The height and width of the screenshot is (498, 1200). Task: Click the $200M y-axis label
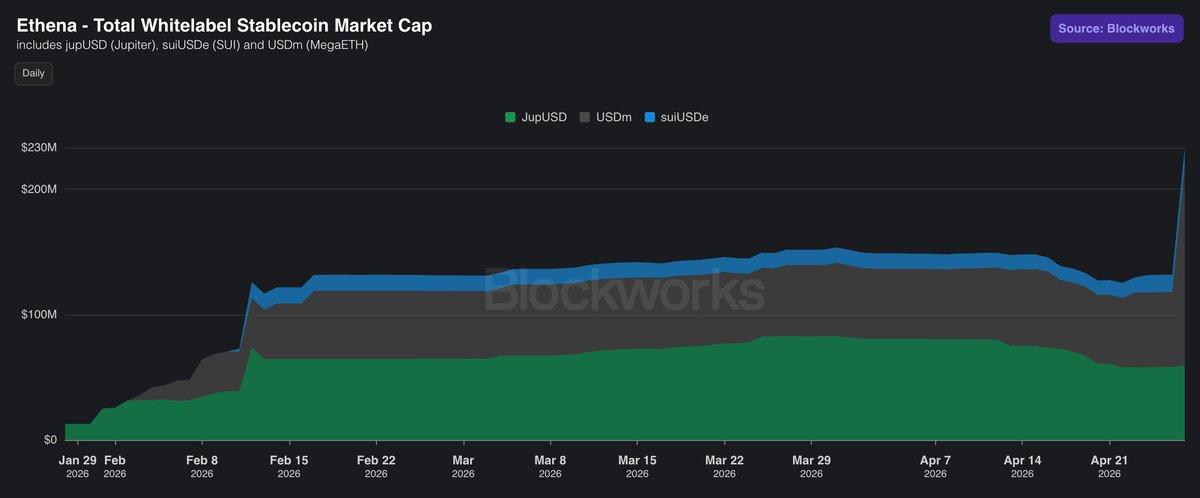point(39,189)
